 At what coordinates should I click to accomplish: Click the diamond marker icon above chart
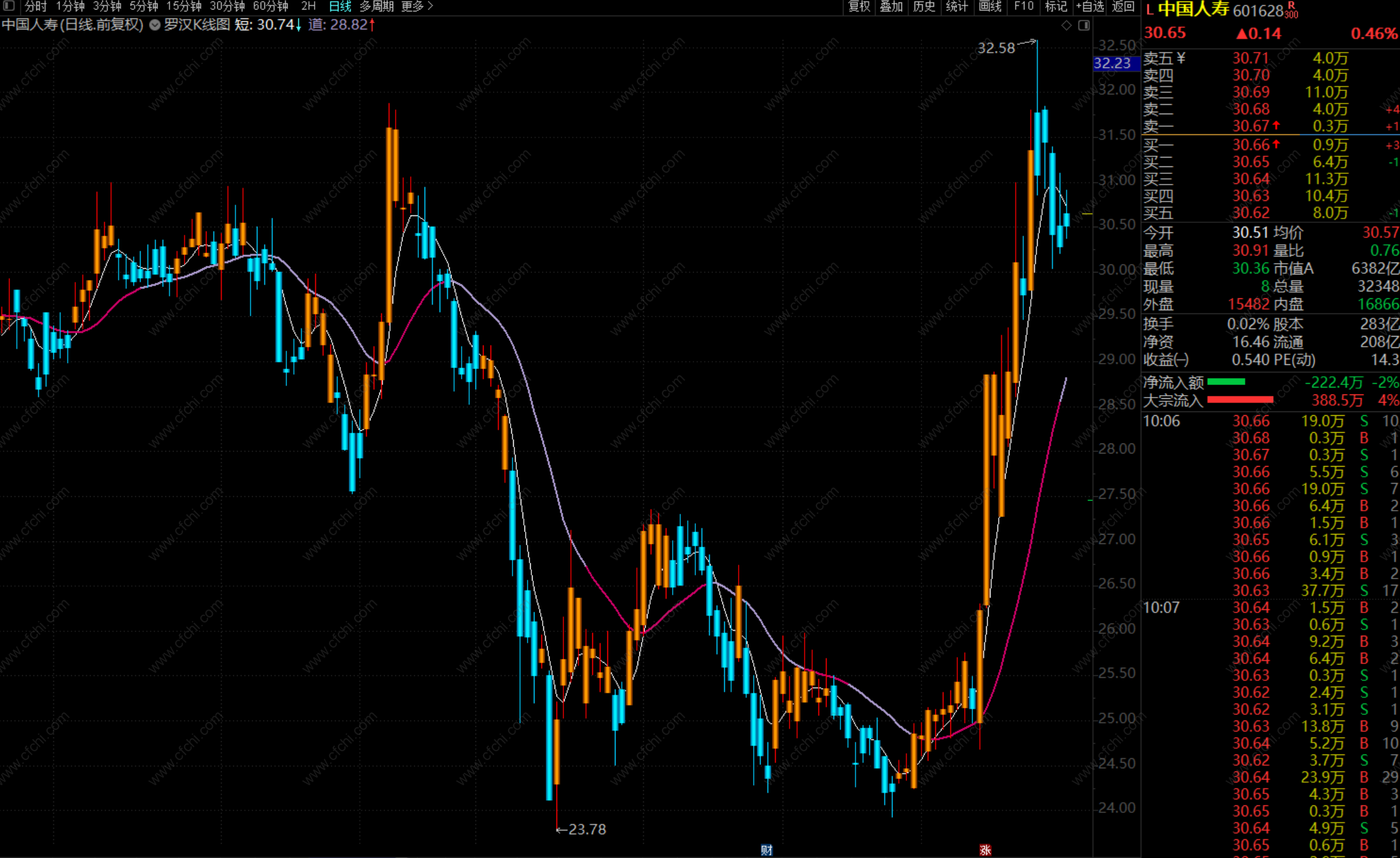[1066, 25]
